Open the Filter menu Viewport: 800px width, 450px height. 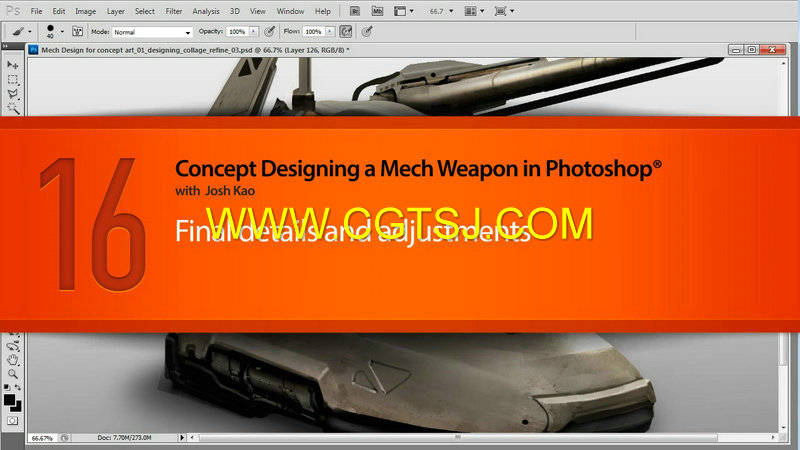(x=173, y=11)
